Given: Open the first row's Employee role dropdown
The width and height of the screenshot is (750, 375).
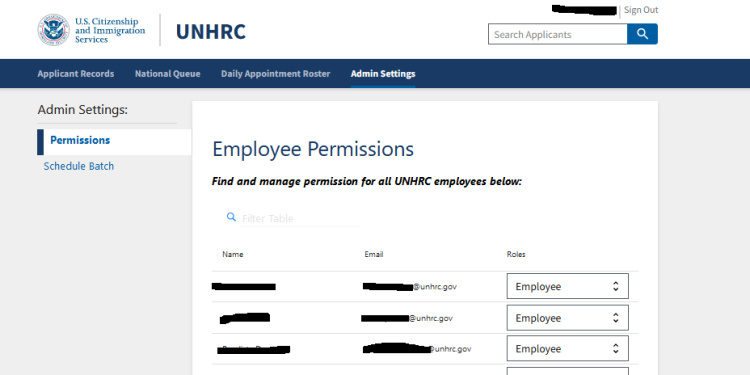Looking at the screenshot, I should 567,287.
